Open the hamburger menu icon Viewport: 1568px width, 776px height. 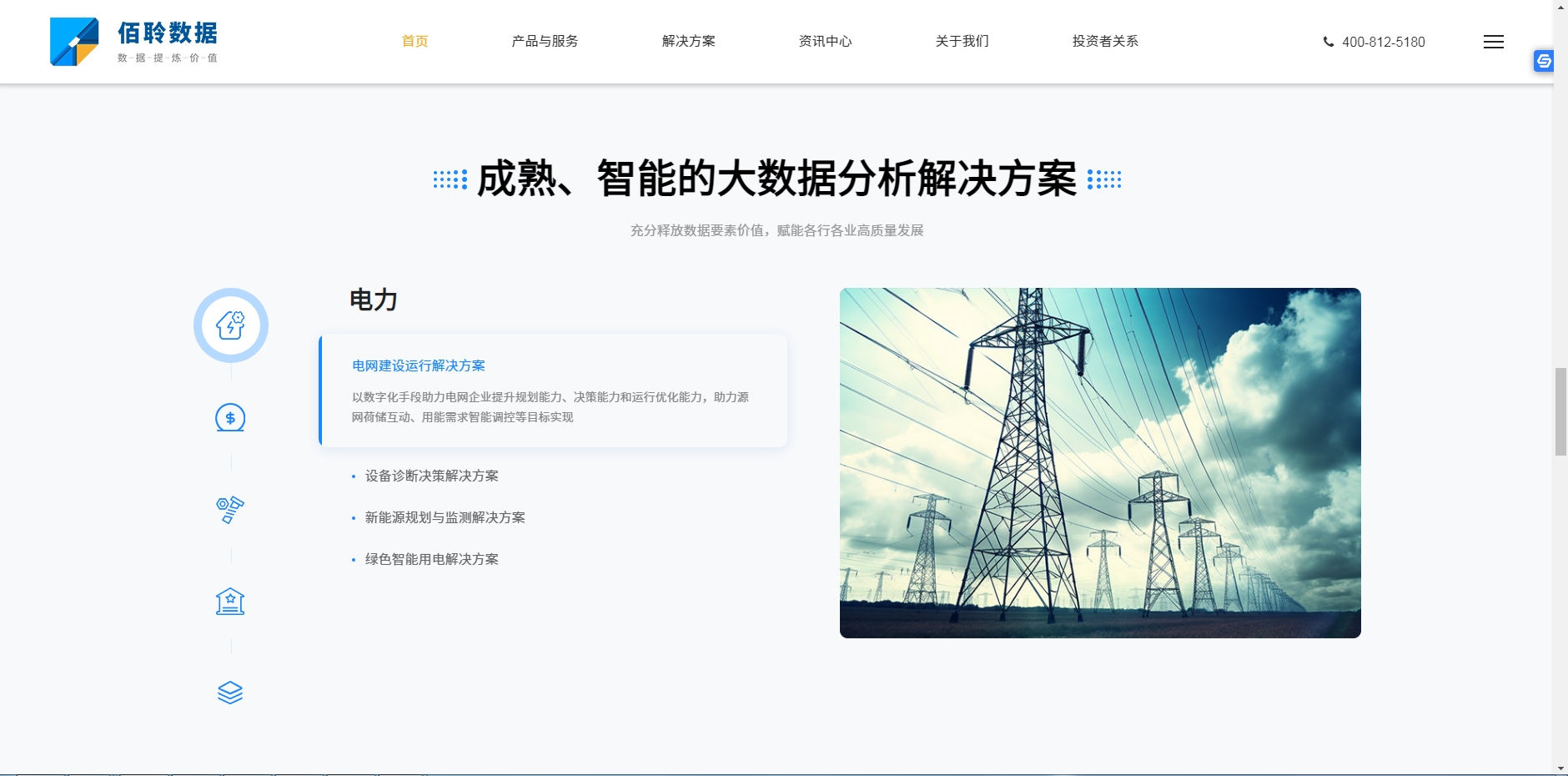coord(1493,42)
